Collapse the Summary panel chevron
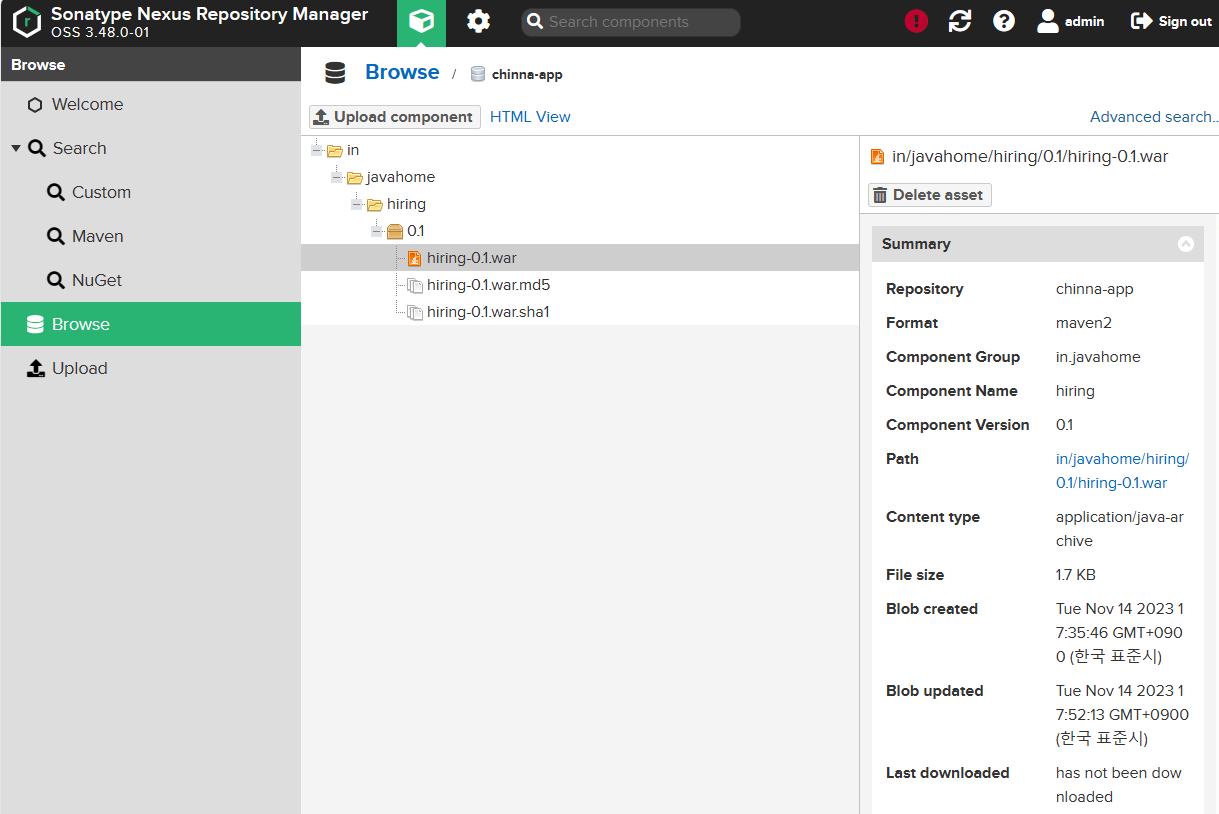 [1186, 244]
